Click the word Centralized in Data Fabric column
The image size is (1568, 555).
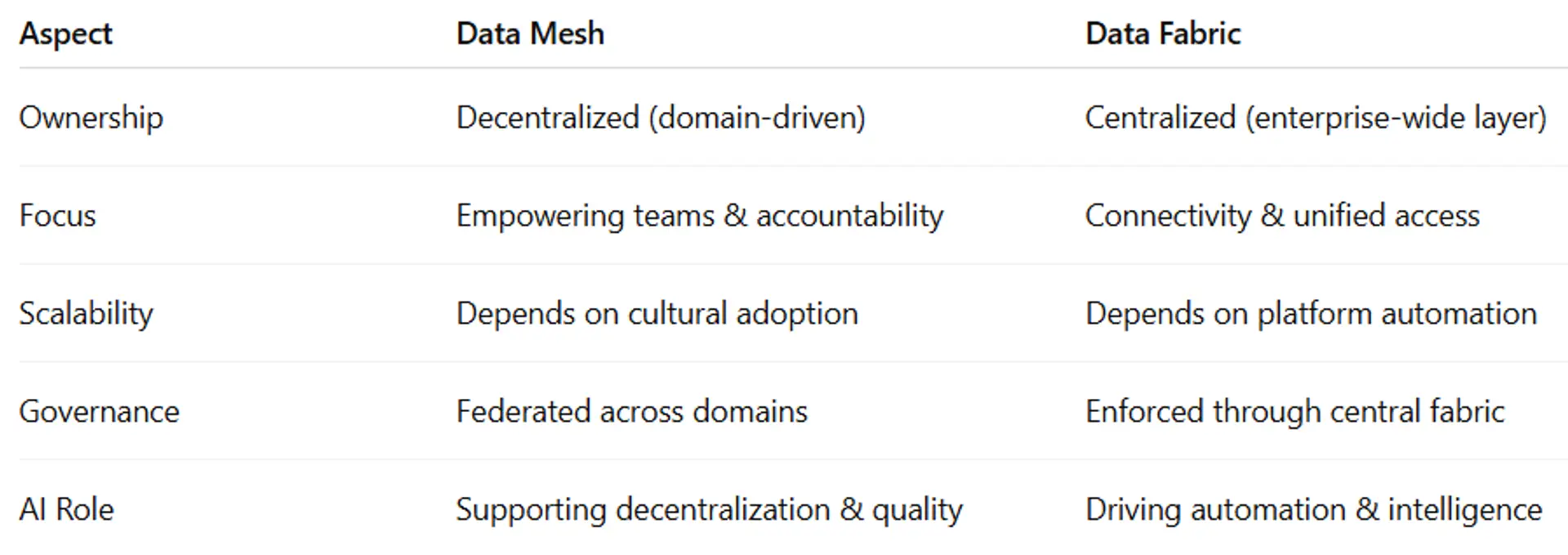click(x=1160, y=118)
